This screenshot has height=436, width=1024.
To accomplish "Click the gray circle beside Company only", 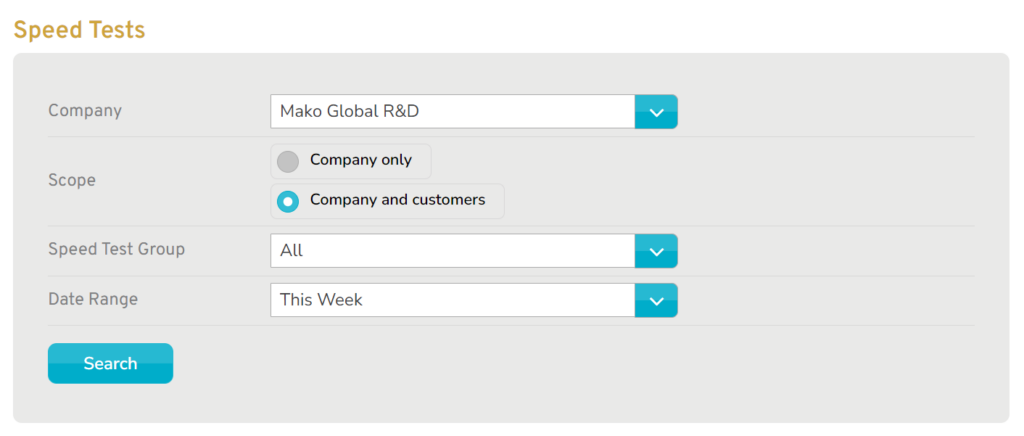I will coord(288,162).
